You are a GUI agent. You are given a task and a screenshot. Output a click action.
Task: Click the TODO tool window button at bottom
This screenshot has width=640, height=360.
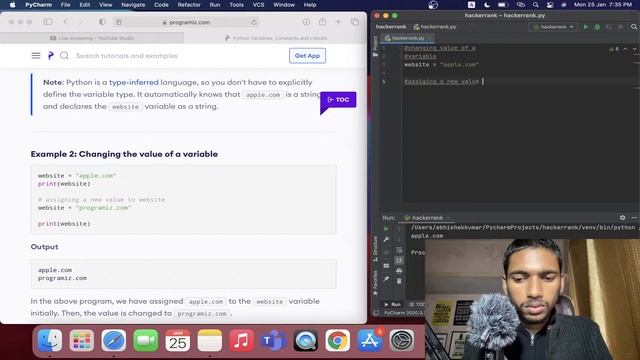click(416, 304)
